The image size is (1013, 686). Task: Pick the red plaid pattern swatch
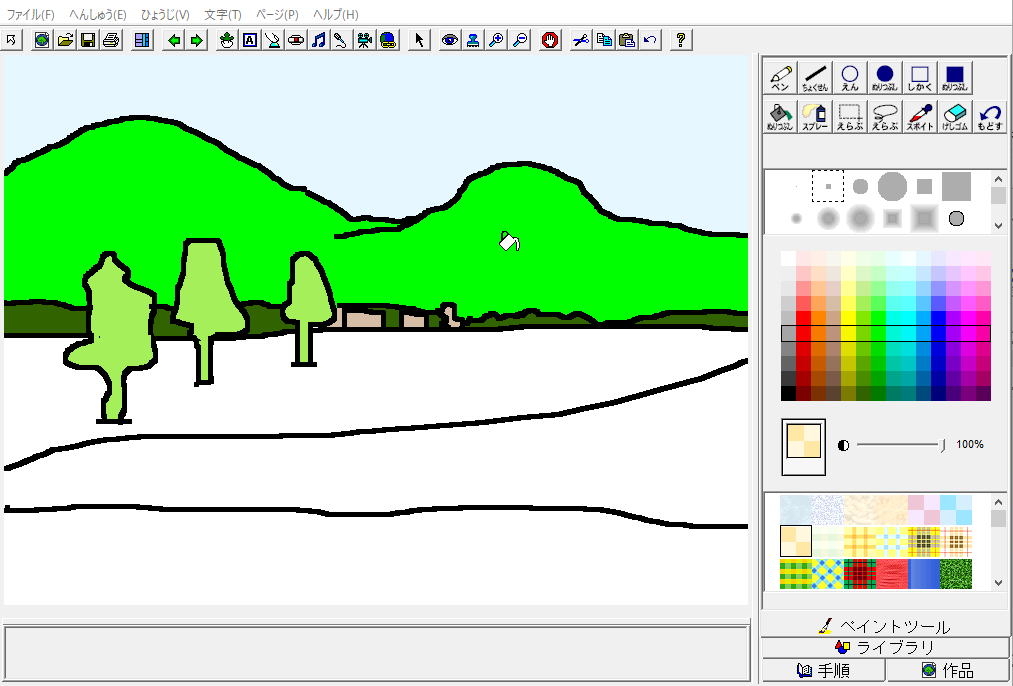click(x=859, y=574)
